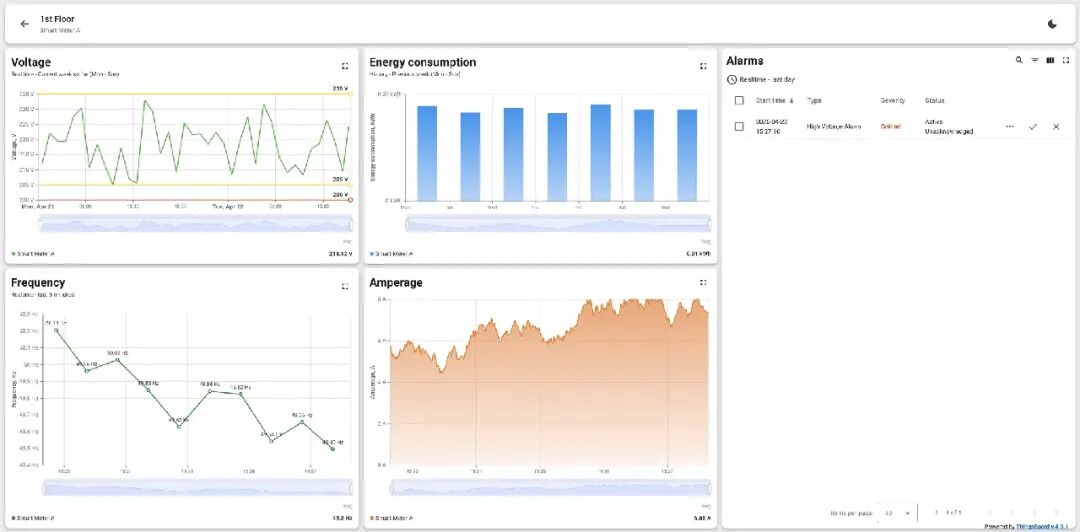Viewport: 1080px width, 532px height.
Task: Expand the Frequency widget to fullscreen
Action: [345, 286]
